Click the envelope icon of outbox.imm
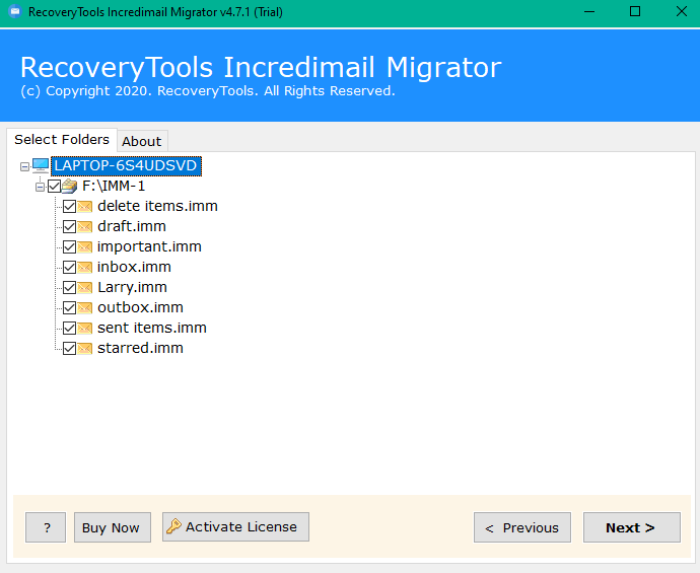The image size is (700, 573). 84,308
